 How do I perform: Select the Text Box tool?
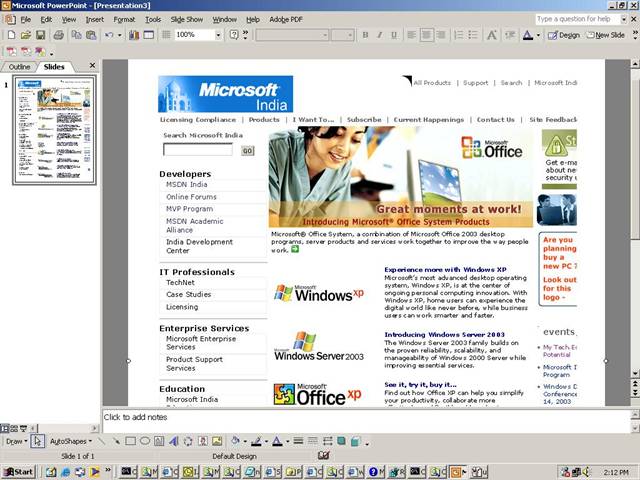pyautogui.click(x=159, y=441)
